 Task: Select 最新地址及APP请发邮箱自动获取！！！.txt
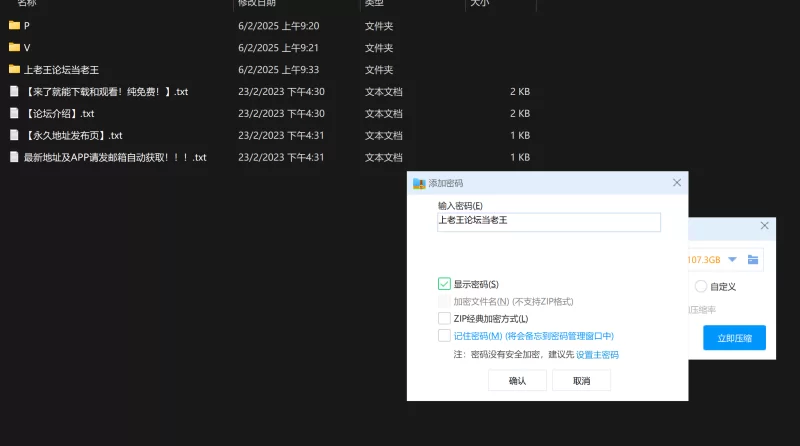pyautogui.click(x=115, y=157)
